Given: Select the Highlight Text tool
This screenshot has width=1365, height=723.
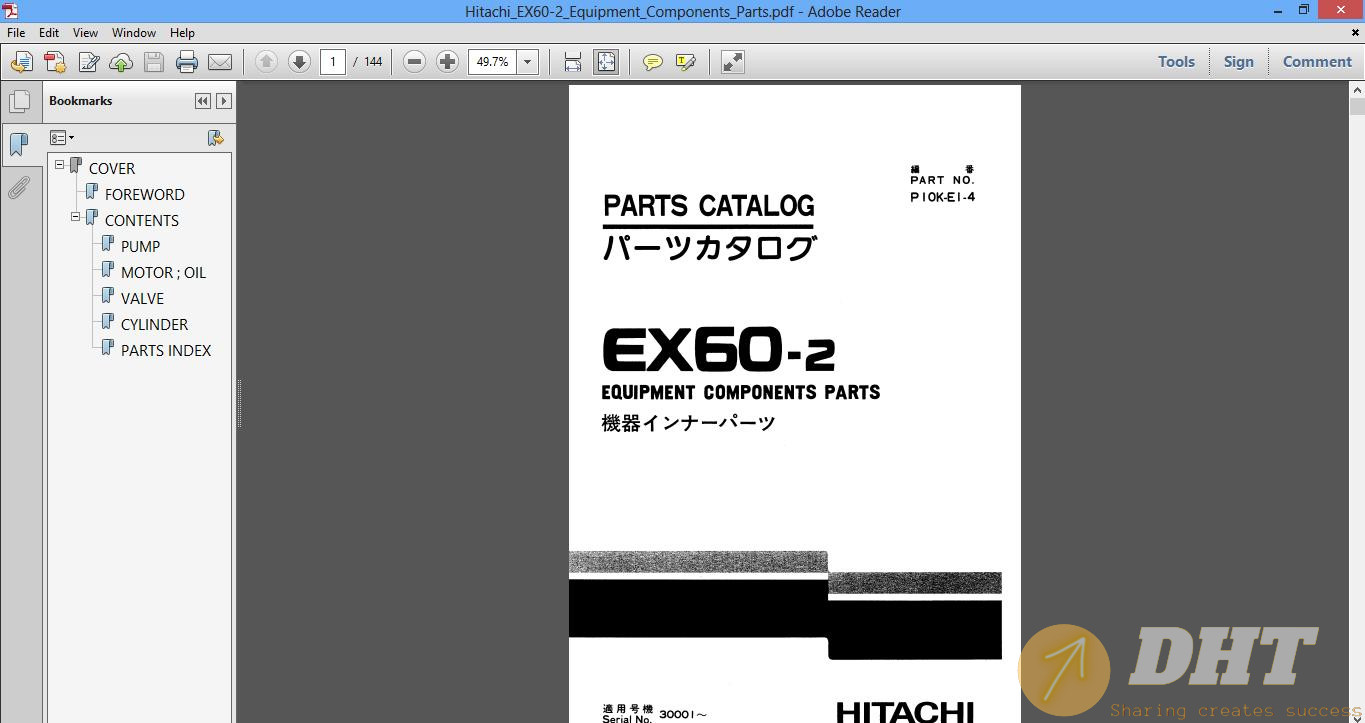Looking at the screenshot, I should (686, 62).
